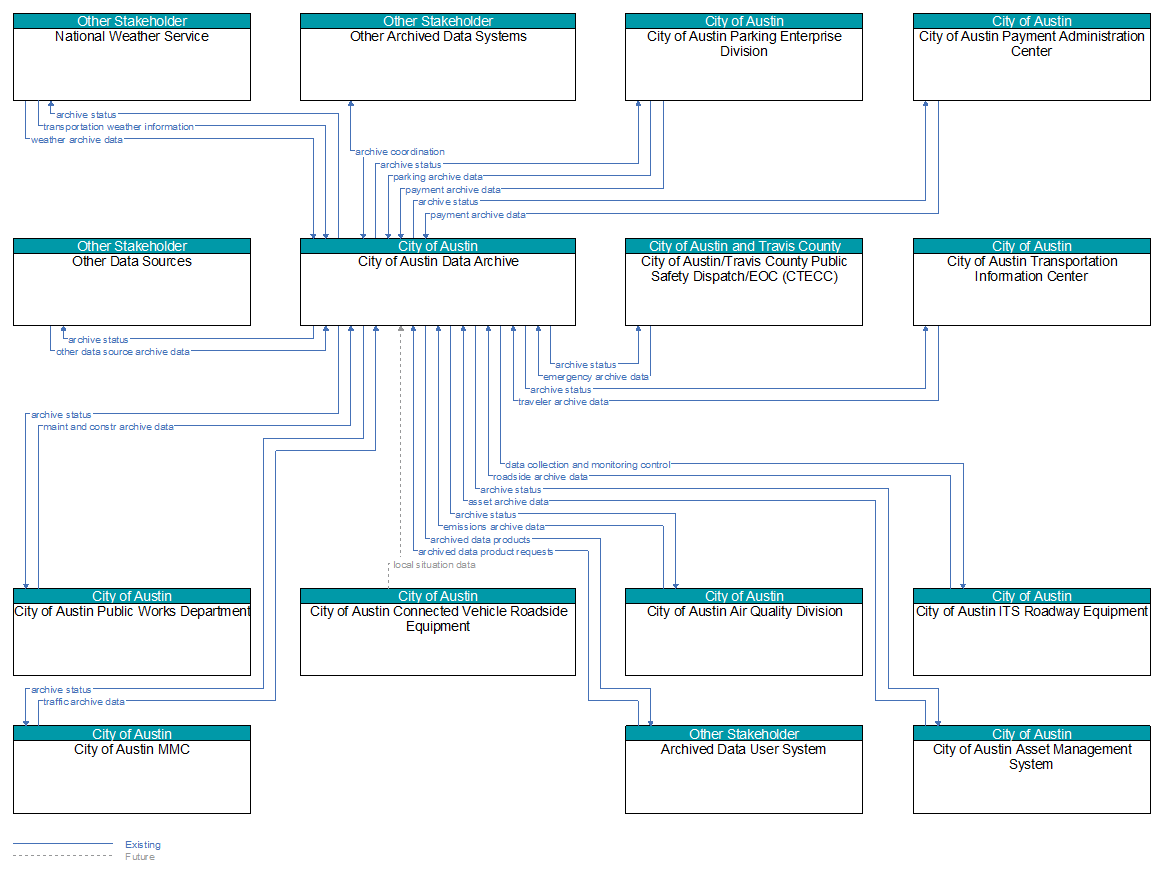The width and height of the screenshot is (1161, 875).
Task: Select City of Austin Parking Enterprise Division box
Action: 743,57
